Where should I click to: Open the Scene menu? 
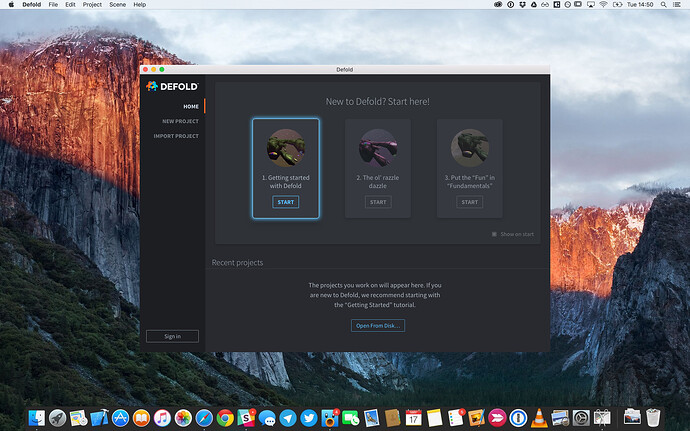(x=117, y=5)
